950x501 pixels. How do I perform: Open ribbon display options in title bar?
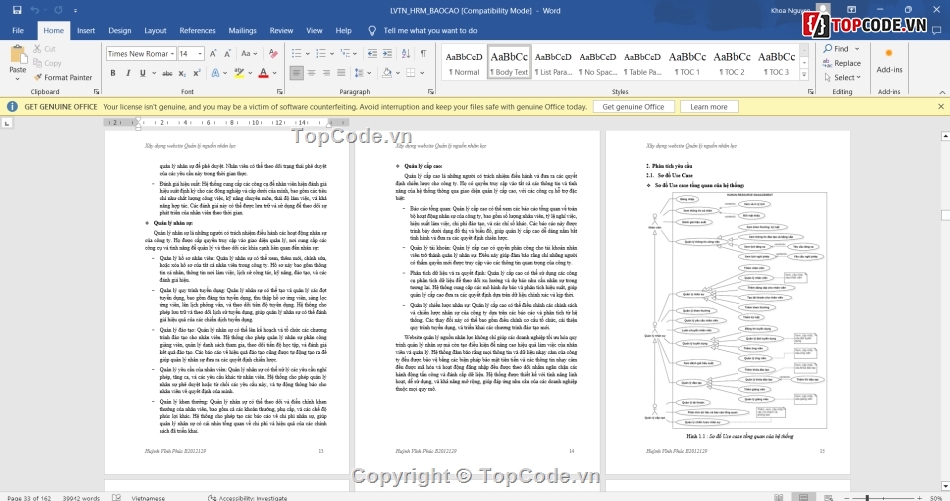(851, 10)
